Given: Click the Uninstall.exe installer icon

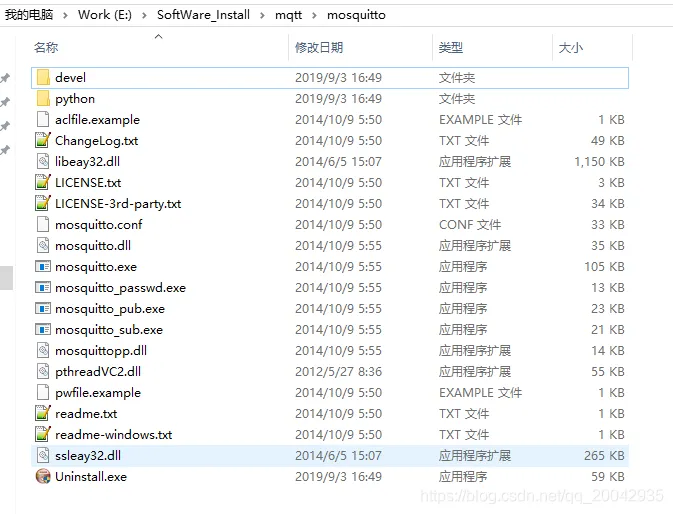Looking at the screenshot, I should [x=43, y=477].
